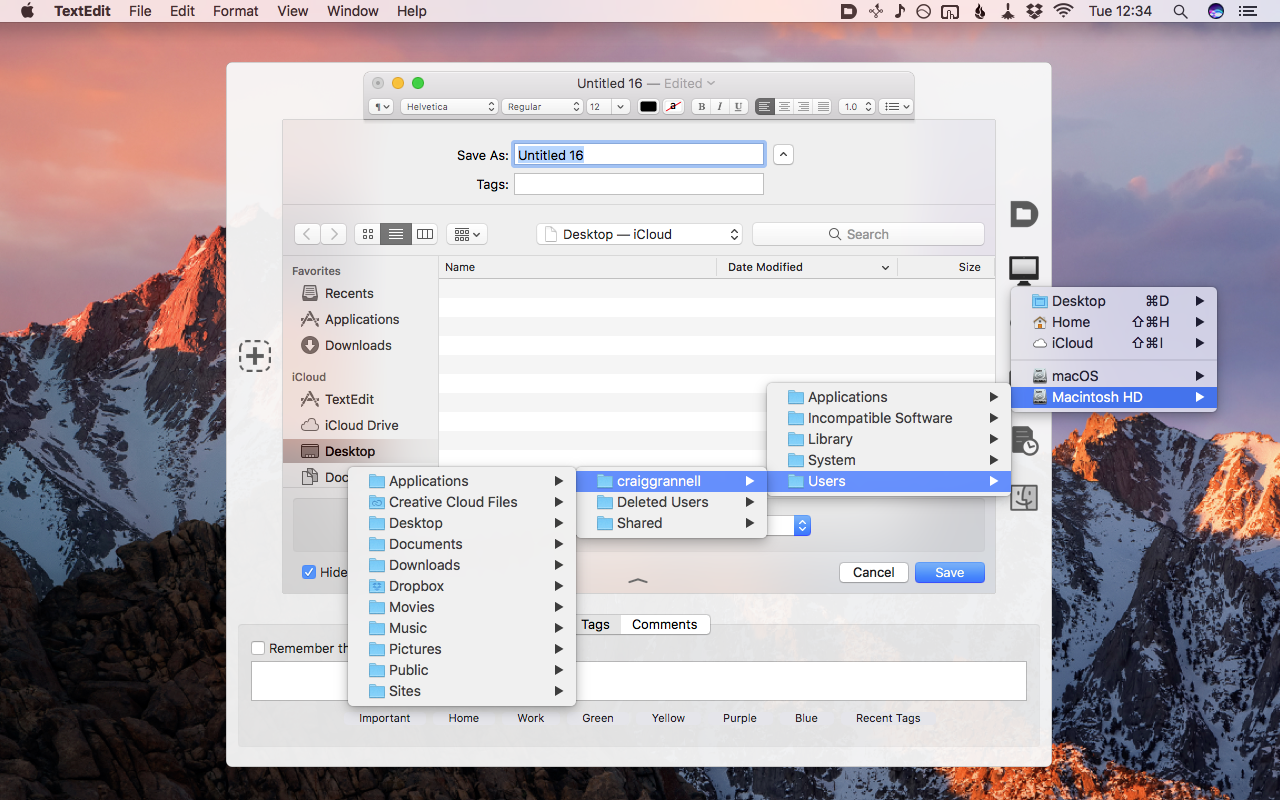Screen dimensions: 1280x800
Task: Click the comments text box in lower panel
Action: point(639,681)
